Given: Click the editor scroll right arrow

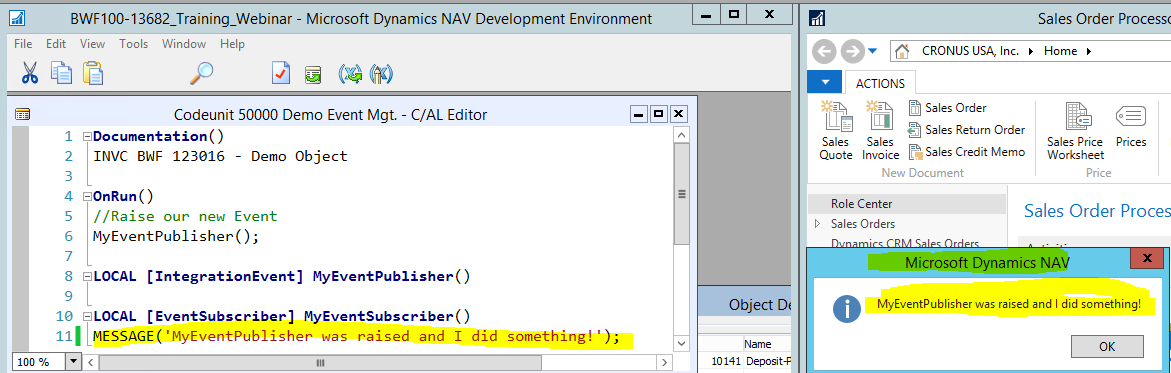Looking at the screenshot, I should point(665,363).
